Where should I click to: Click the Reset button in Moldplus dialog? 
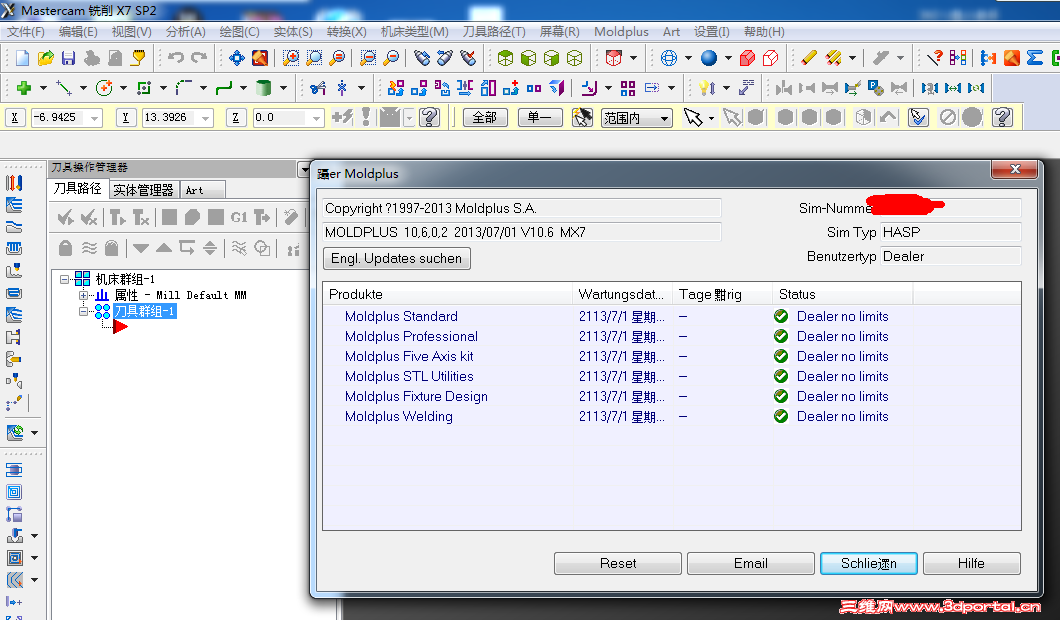coord(618,563)
